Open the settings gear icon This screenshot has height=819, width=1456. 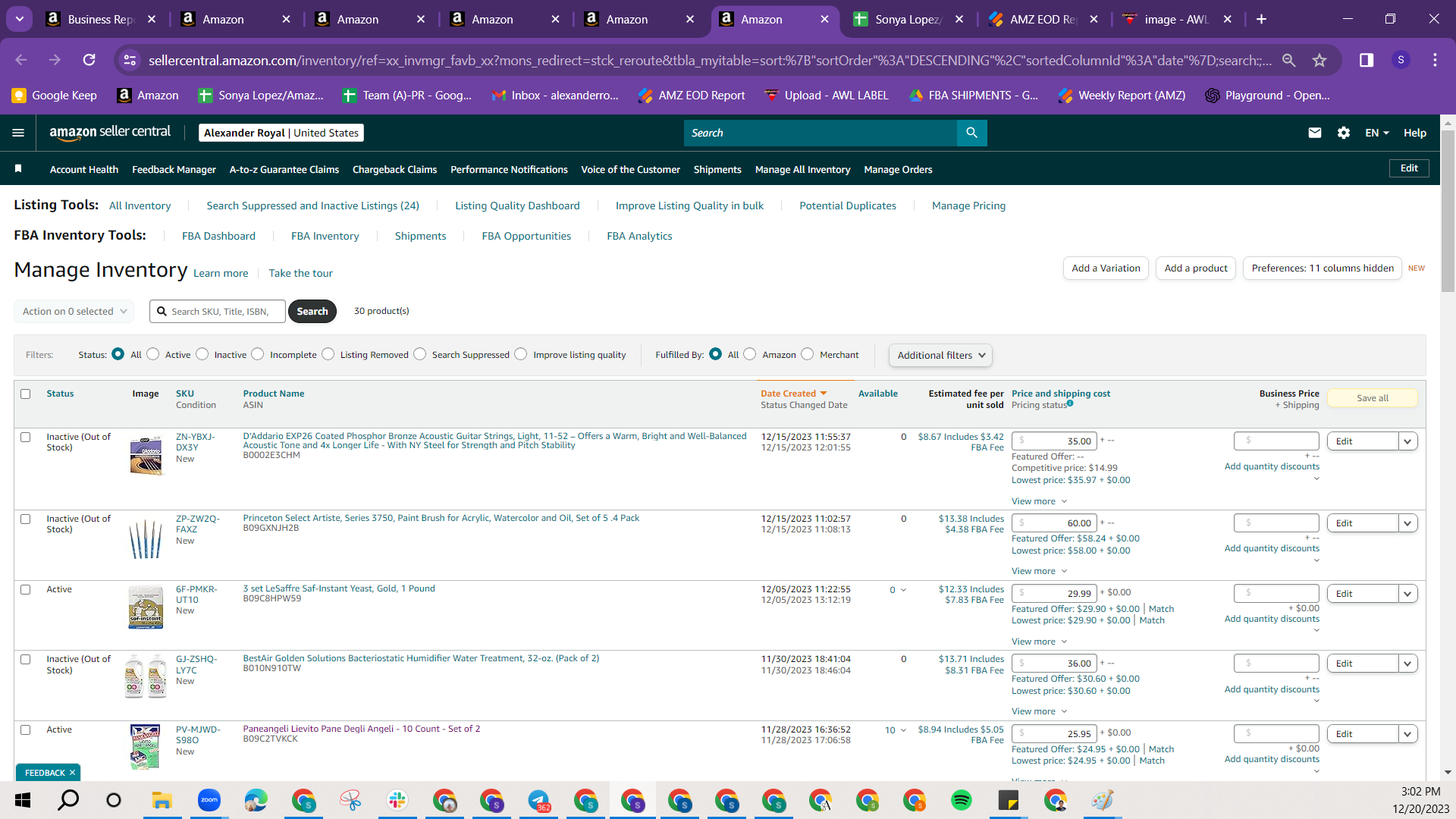[x=1344, y=133]
